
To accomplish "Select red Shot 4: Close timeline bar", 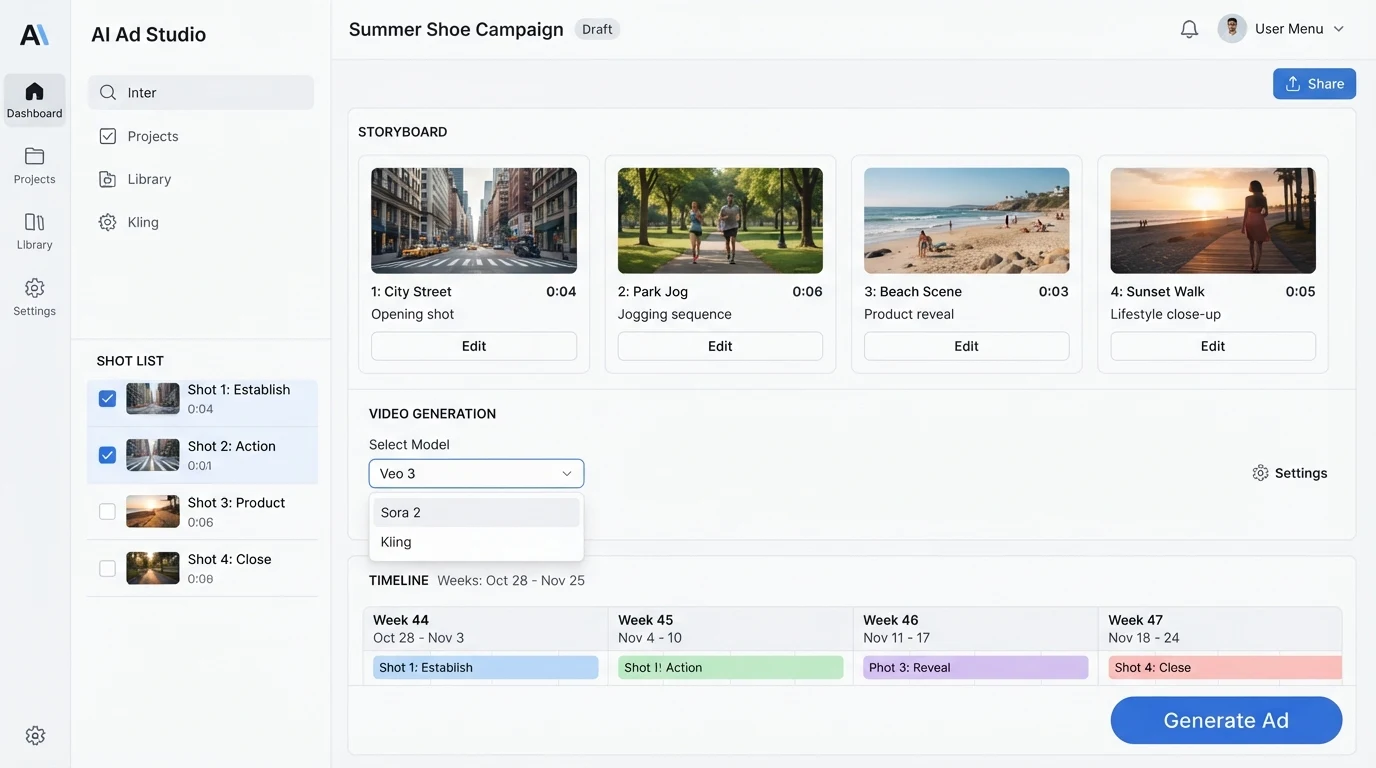I will point(1225,668).
